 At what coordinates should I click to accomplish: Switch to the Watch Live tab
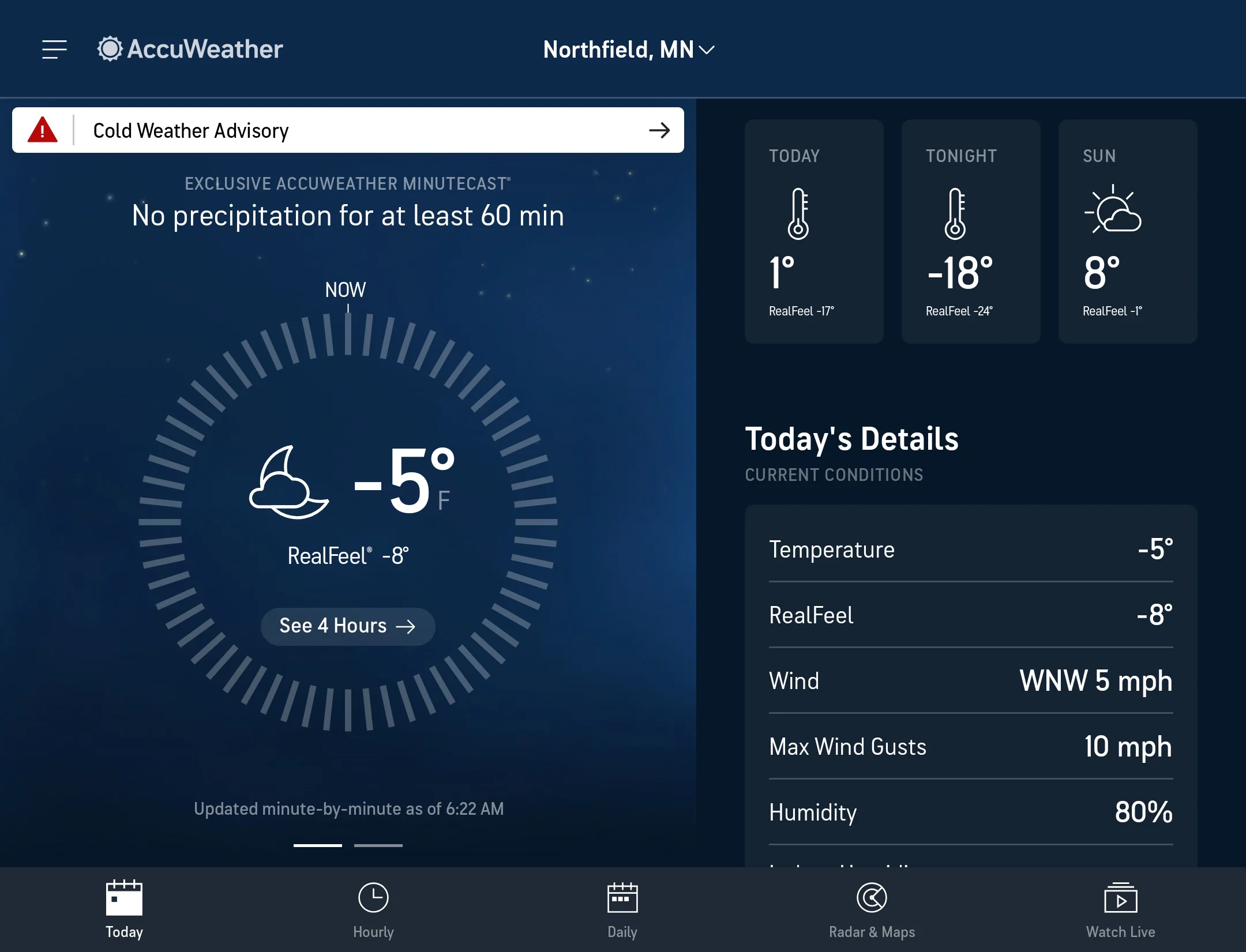click(1121, 910)
